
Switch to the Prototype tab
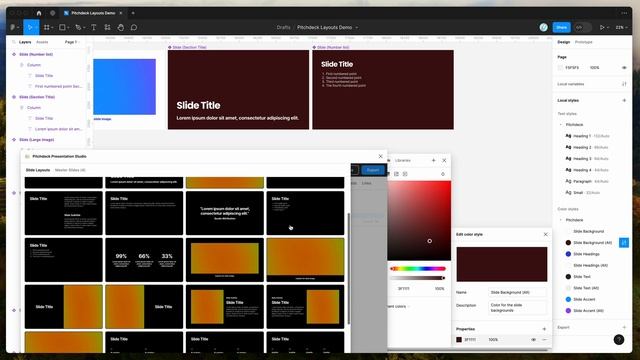[583, 42]
